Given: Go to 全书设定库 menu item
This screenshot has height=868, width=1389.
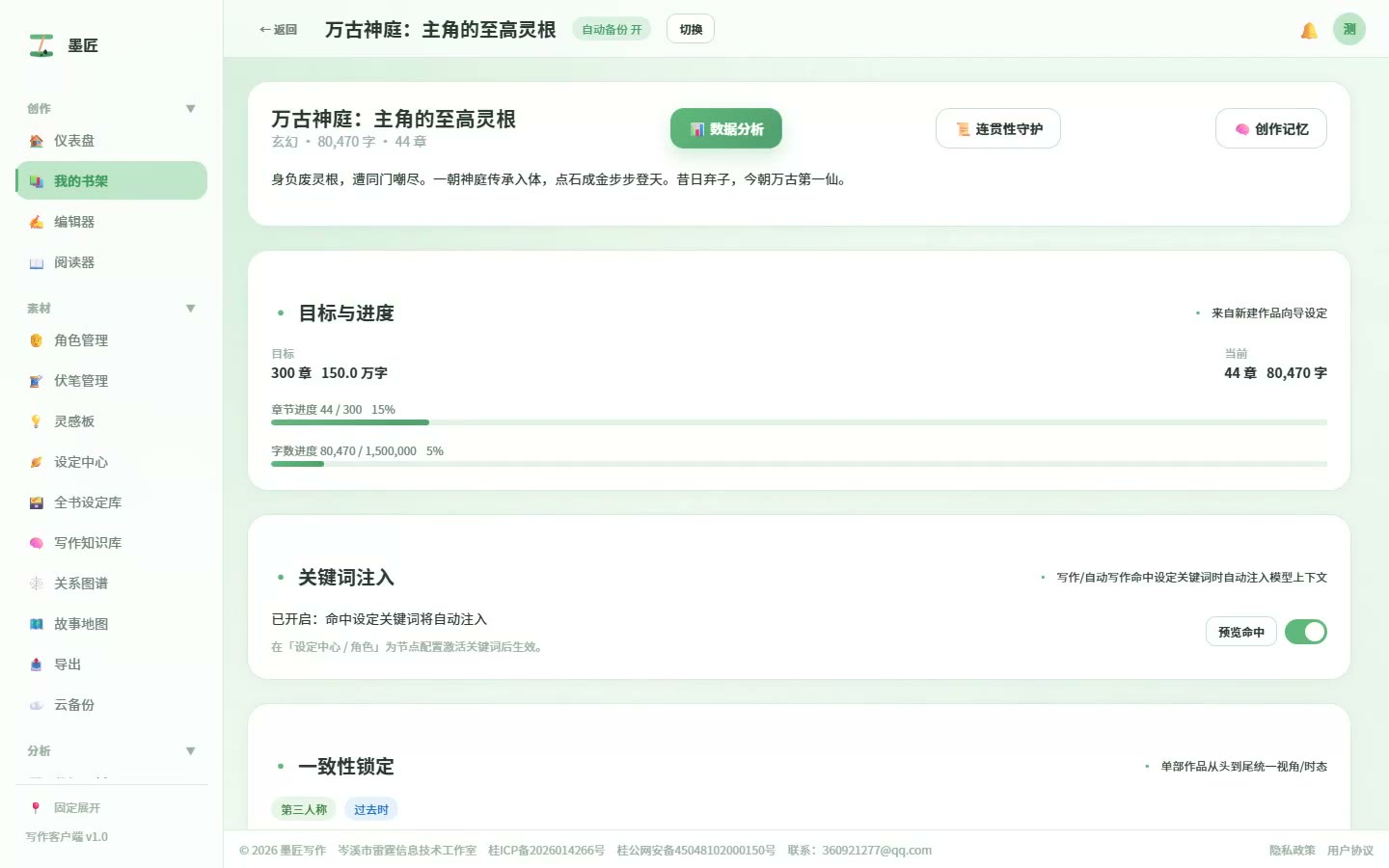Looking at the screenshot, I should pos(112,502).
